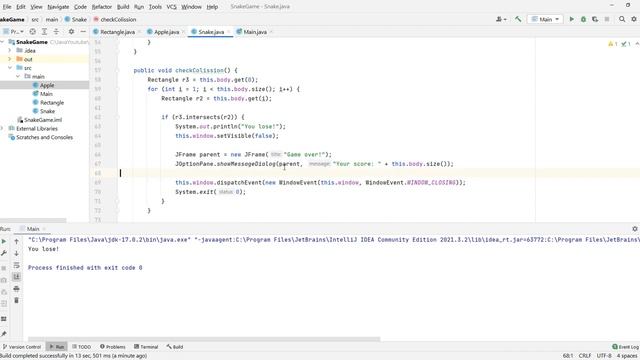Clear console with trash icon
The width and height of the screenshot is (640, 360).
pos(16,300)
